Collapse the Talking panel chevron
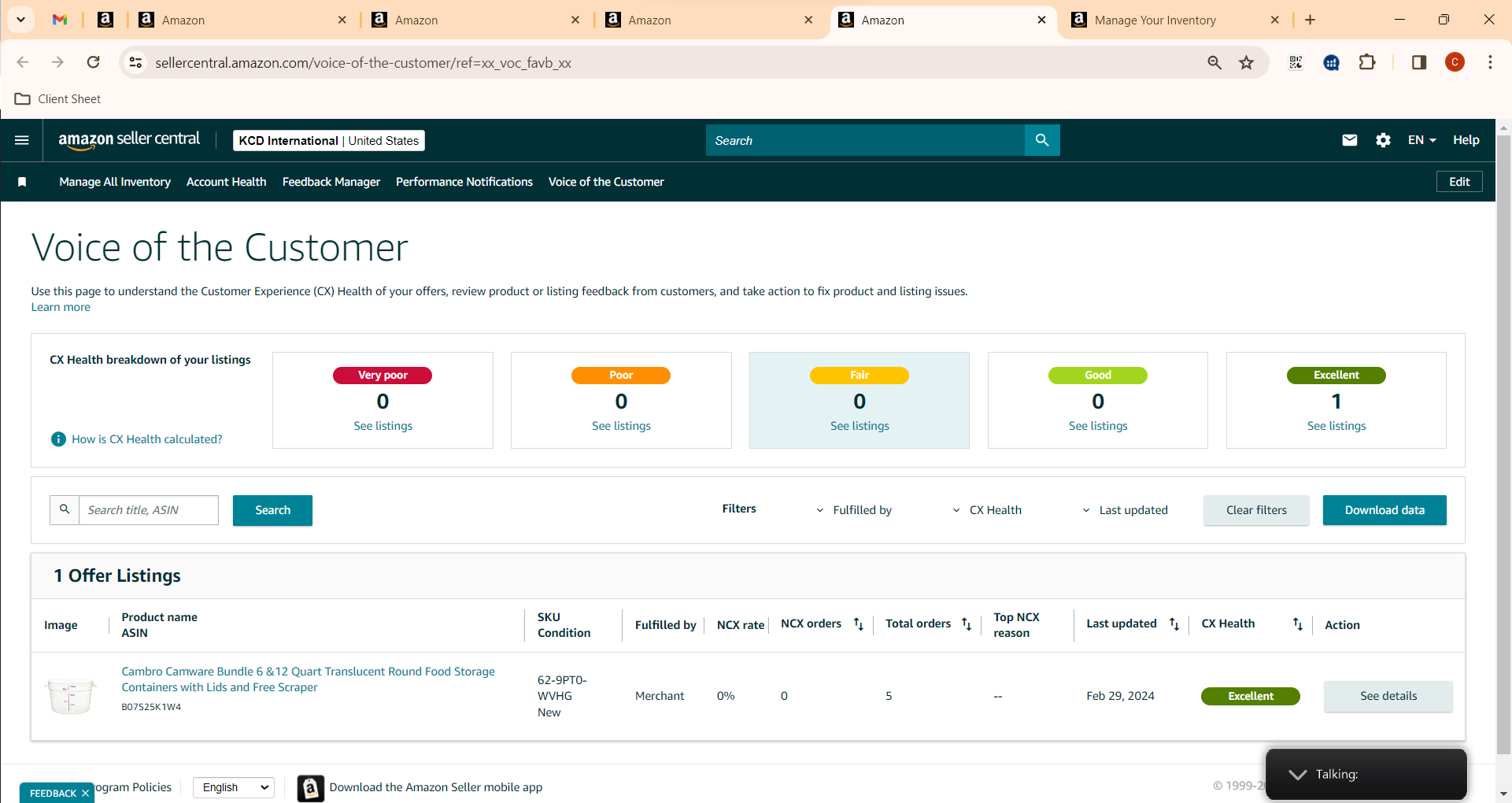The image size is (1512, 803). point(1298,775)
